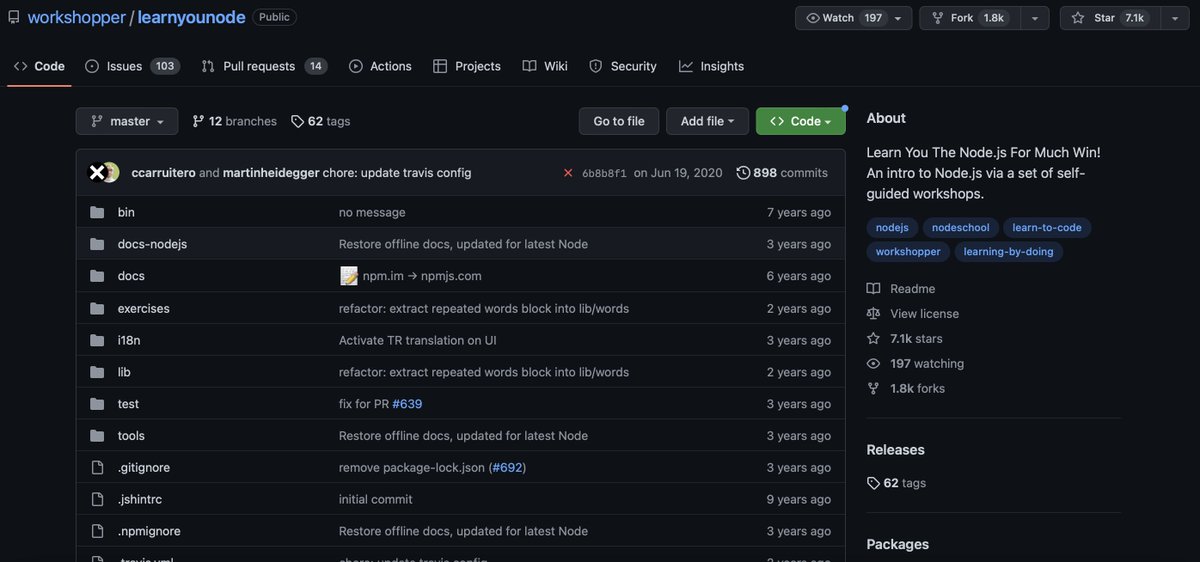Click the .npmignore file icon
Image resolution: width=1200 pixels, height=562 pixels.
pyautogui.click(x=97, y=531)
